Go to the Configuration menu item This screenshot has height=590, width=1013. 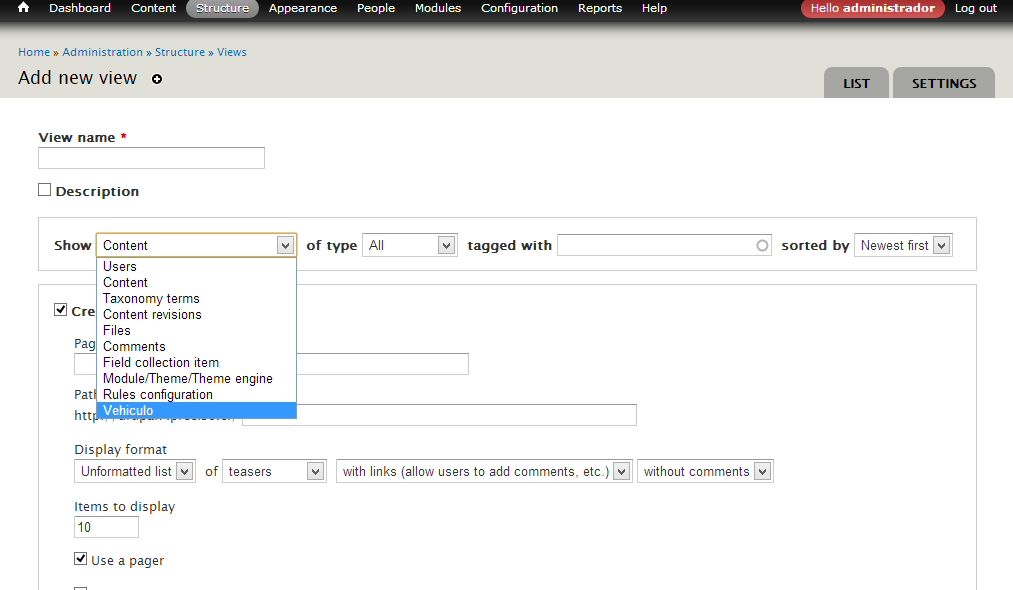click(519, 8)
